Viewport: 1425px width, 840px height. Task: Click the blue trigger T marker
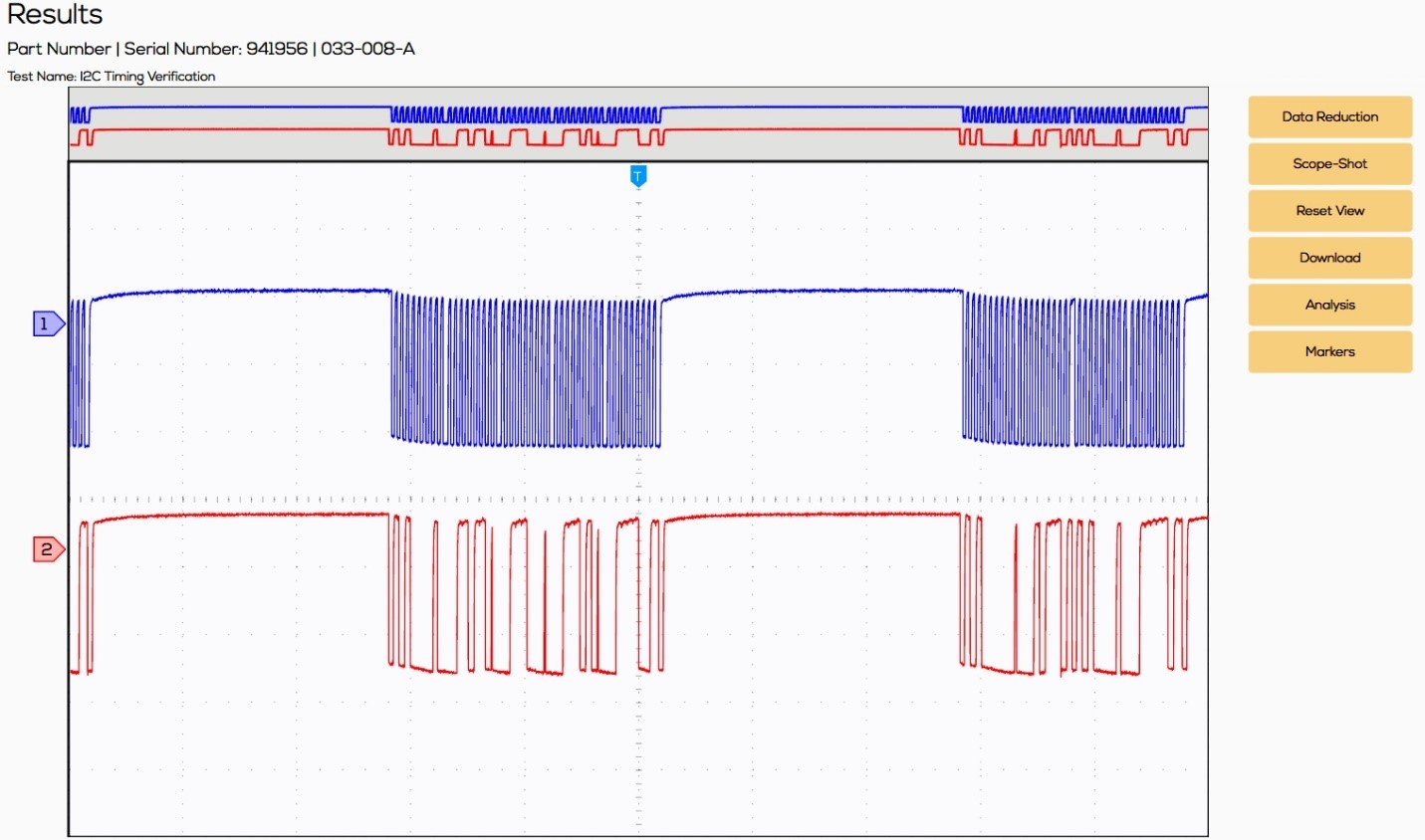(x=638, y=176)
